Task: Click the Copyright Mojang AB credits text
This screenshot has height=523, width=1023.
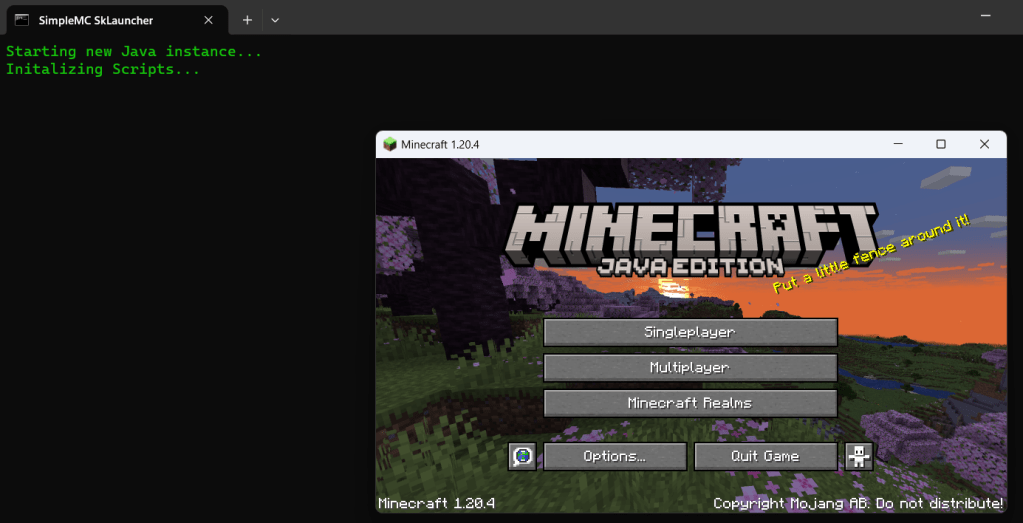Action: point(858,503)
